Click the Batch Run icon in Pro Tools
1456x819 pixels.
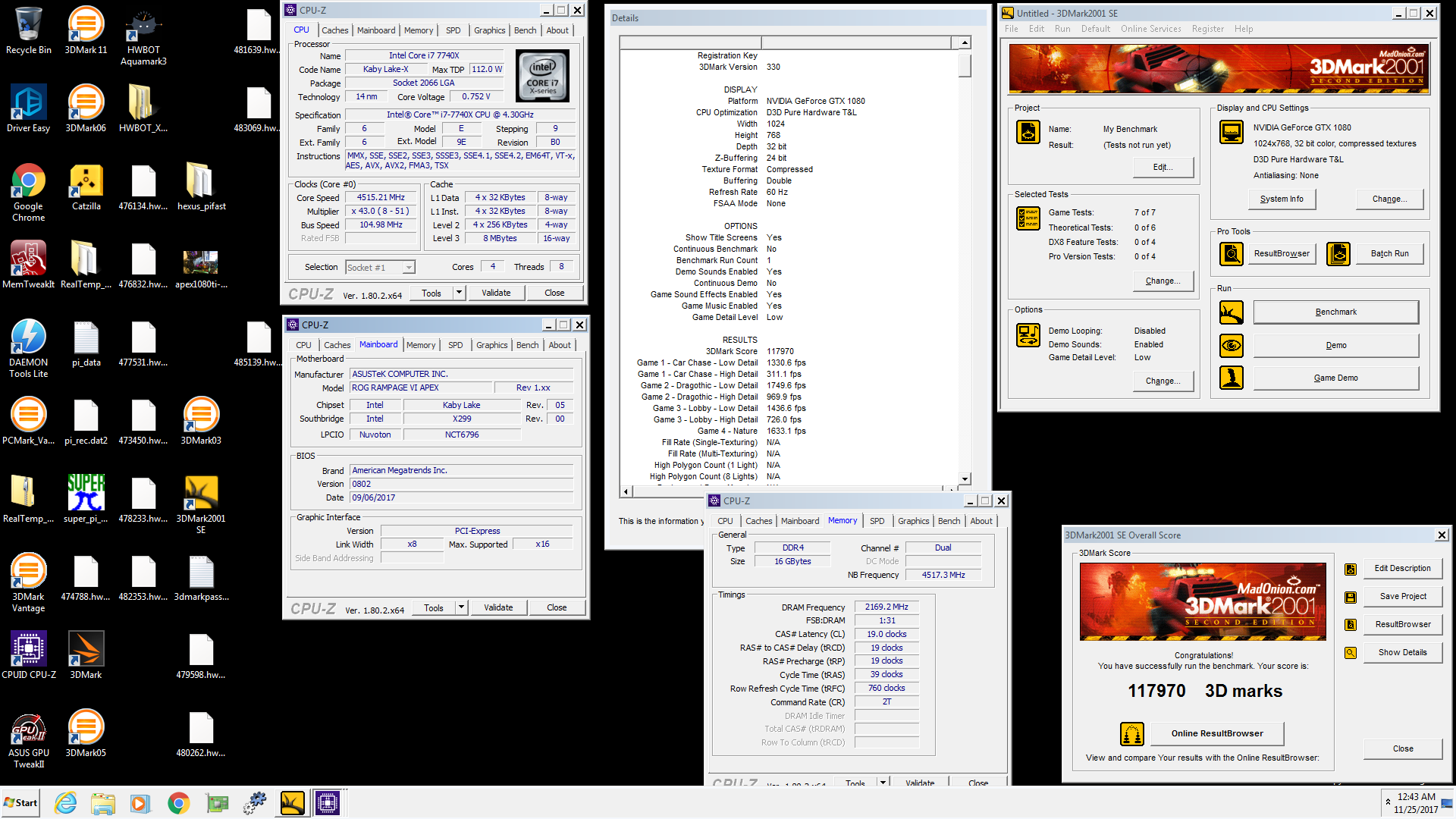(x=1338, y=253)
